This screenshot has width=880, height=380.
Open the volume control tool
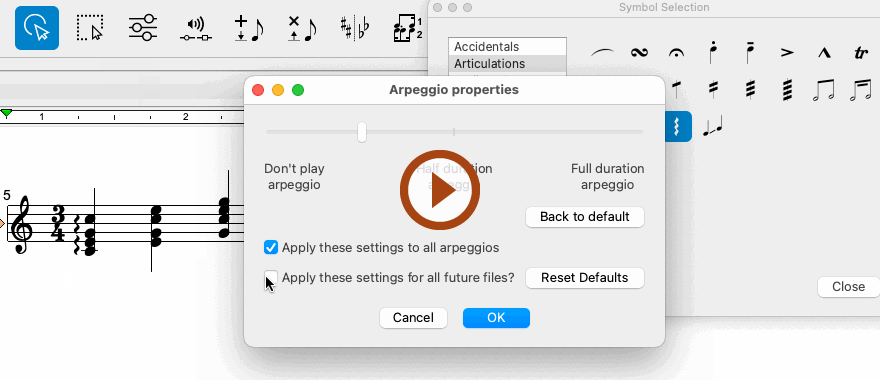click(196, 29)
